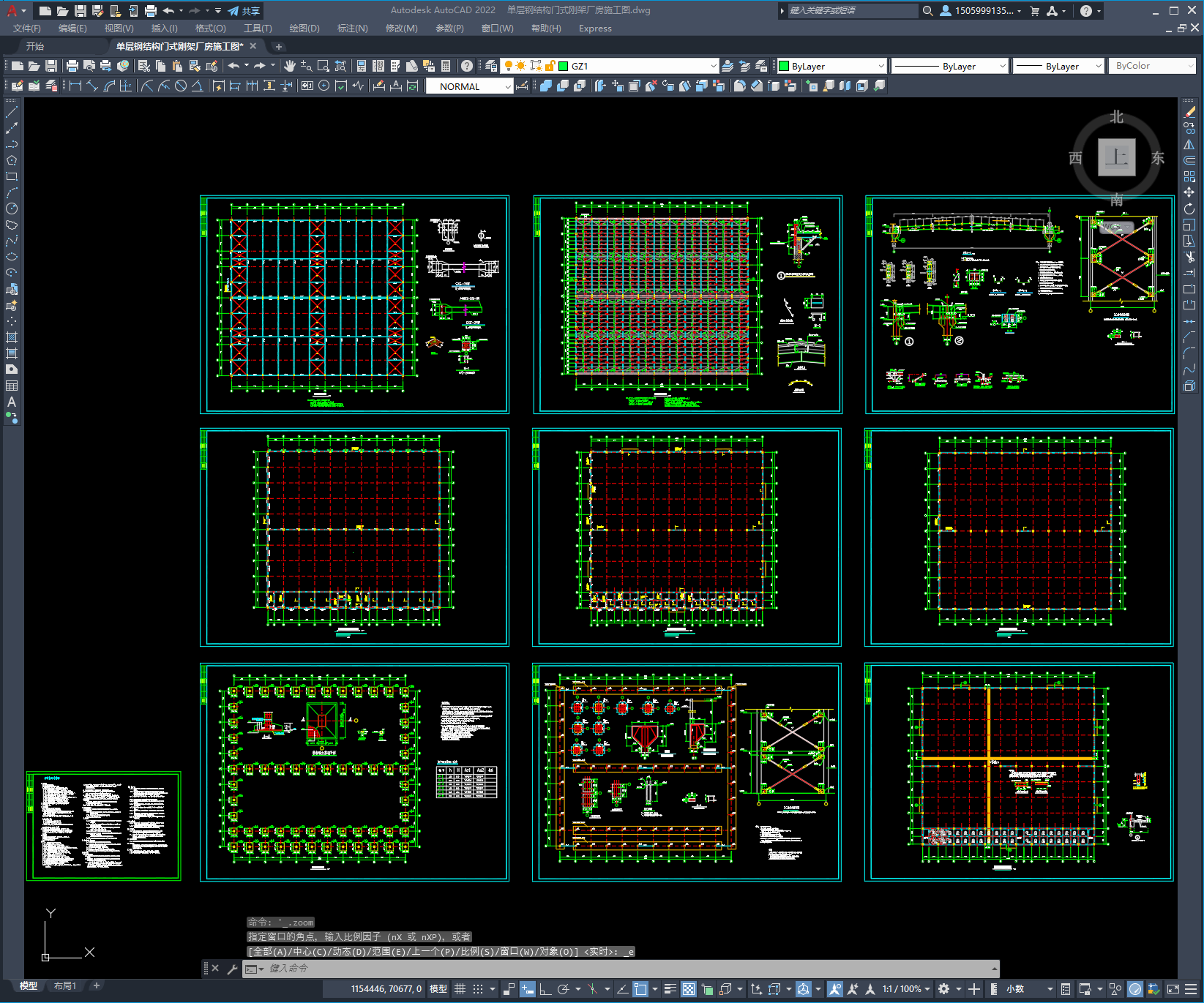
Task: Toggle transparency display in status bar
Action: [x=689, y=989]
